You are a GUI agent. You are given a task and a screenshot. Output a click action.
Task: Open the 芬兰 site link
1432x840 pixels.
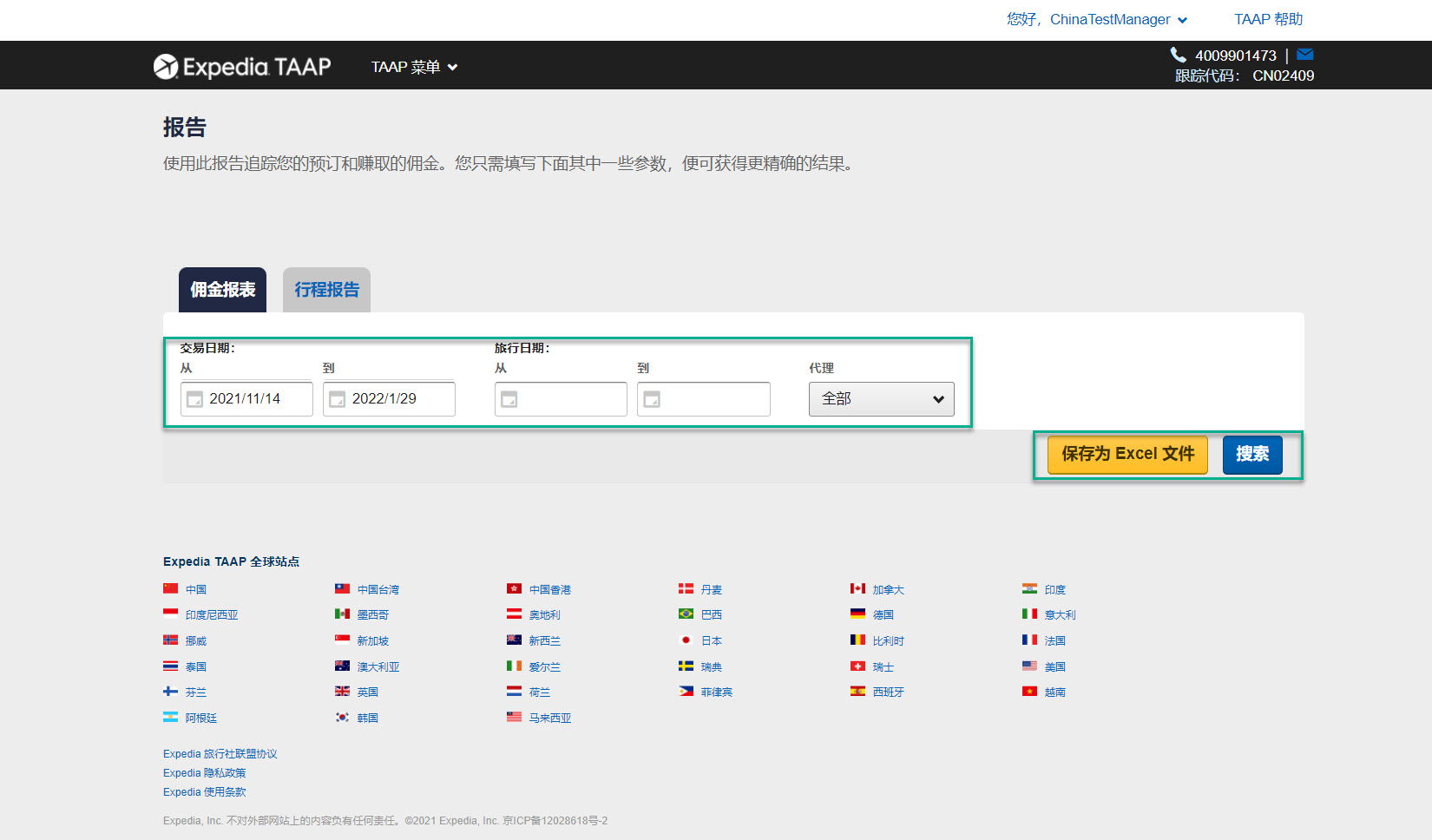(x=196, y=692)
